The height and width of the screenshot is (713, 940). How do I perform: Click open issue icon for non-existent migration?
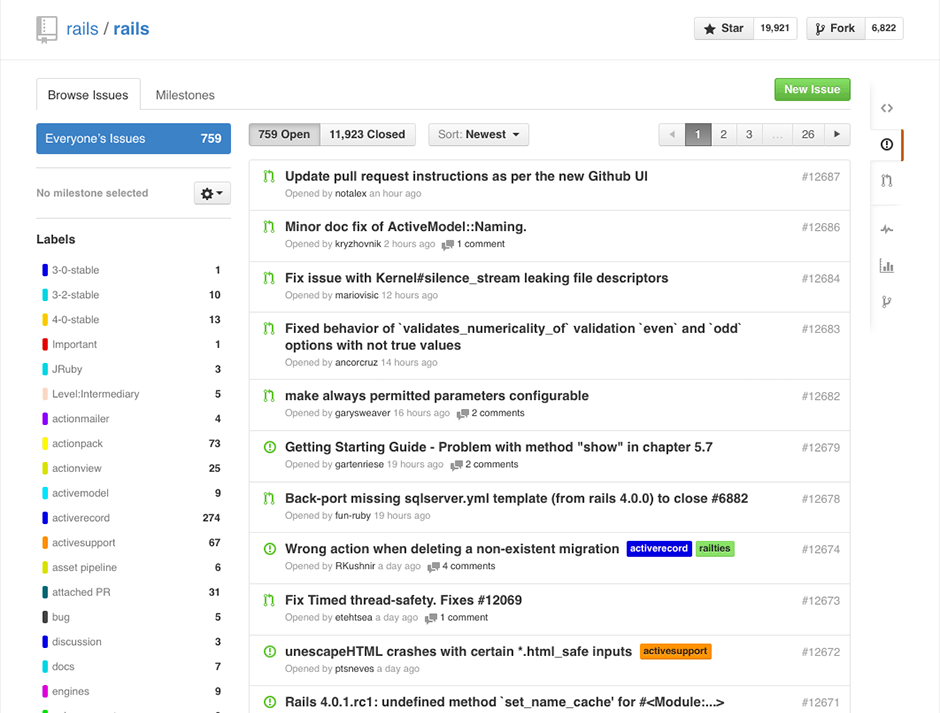(x=270, y=549)
